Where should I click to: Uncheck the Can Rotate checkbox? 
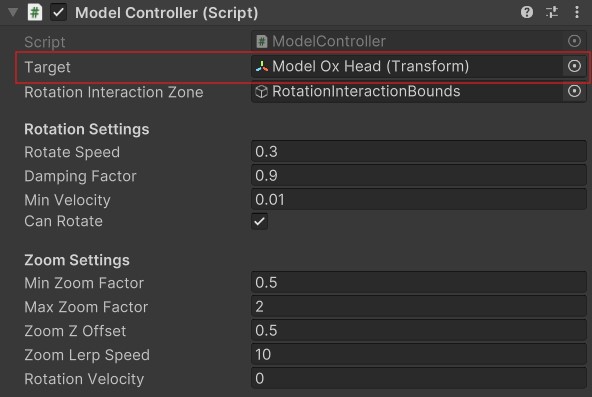tap(259, 221)
